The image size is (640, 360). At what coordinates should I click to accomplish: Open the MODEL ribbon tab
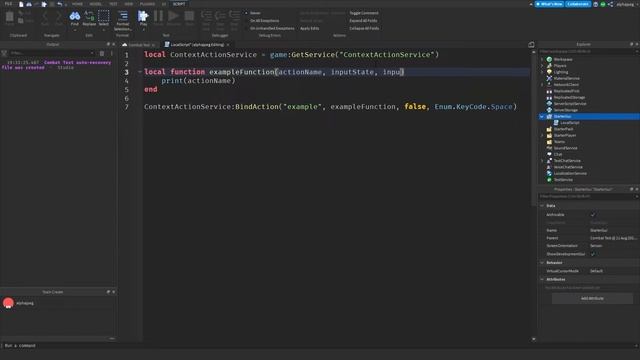(x=96, y=4)
